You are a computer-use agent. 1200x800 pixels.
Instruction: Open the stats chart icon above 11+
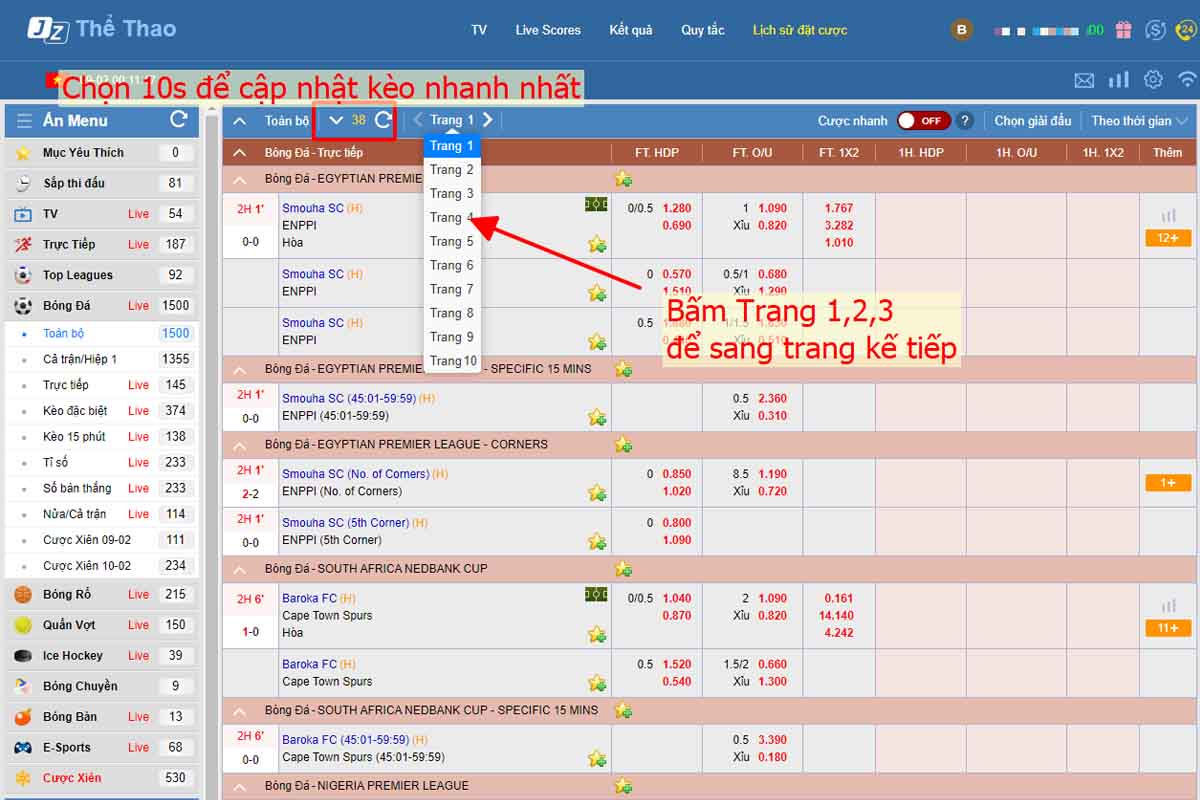point(1168,605)
